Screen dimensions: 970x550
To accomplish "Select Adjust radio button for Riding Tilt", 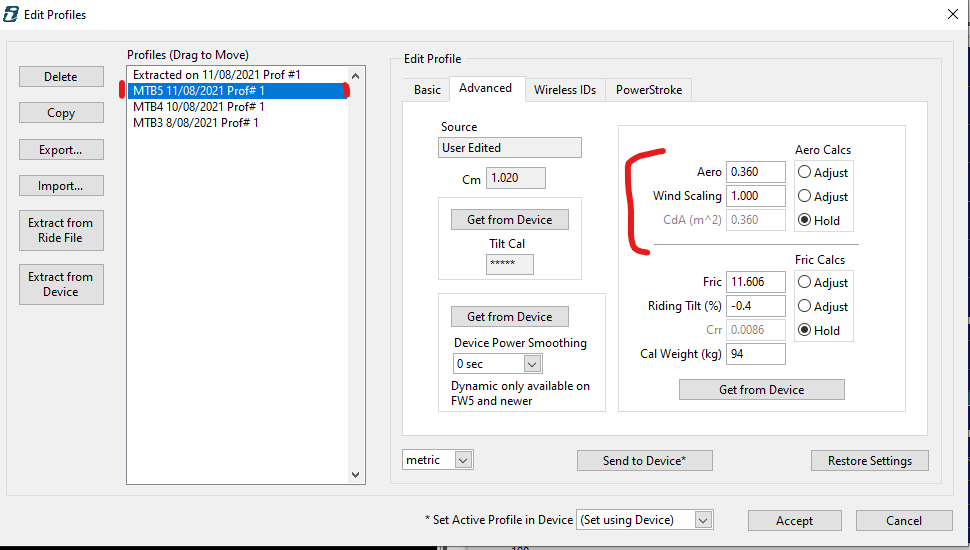I will coord(804,306).
